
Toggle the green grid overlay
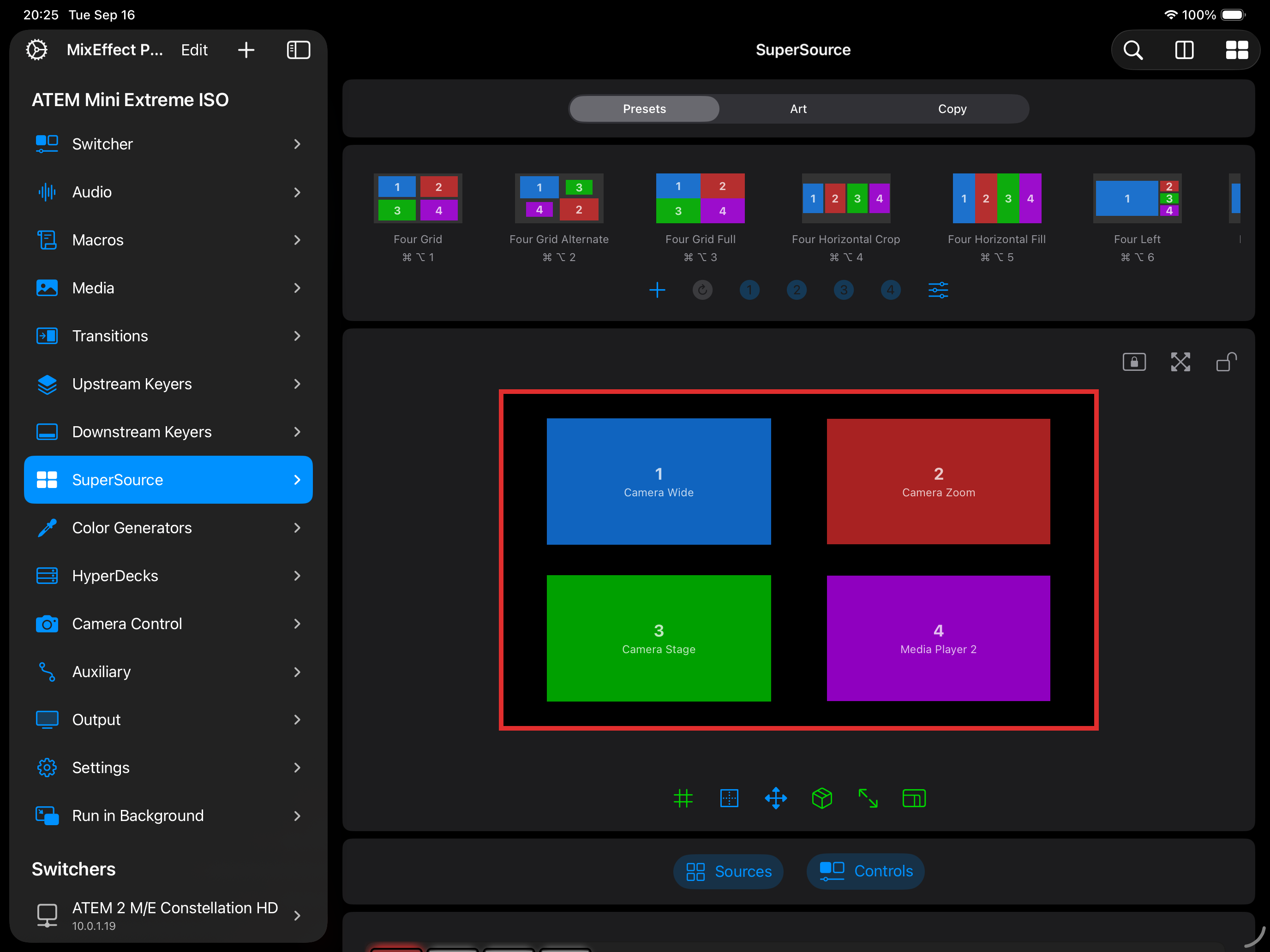click(683, 798)
